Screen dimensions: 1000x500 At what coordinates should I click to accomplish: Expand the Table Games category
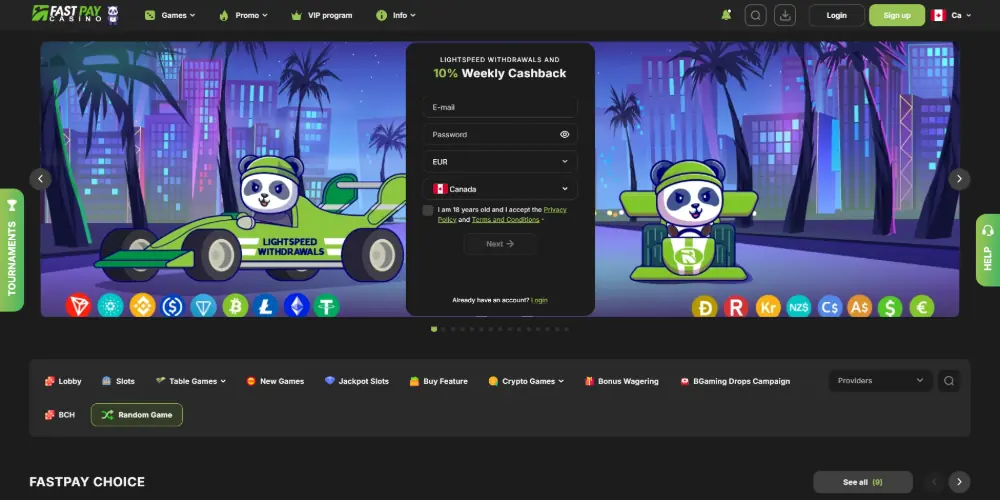point(191,381)
